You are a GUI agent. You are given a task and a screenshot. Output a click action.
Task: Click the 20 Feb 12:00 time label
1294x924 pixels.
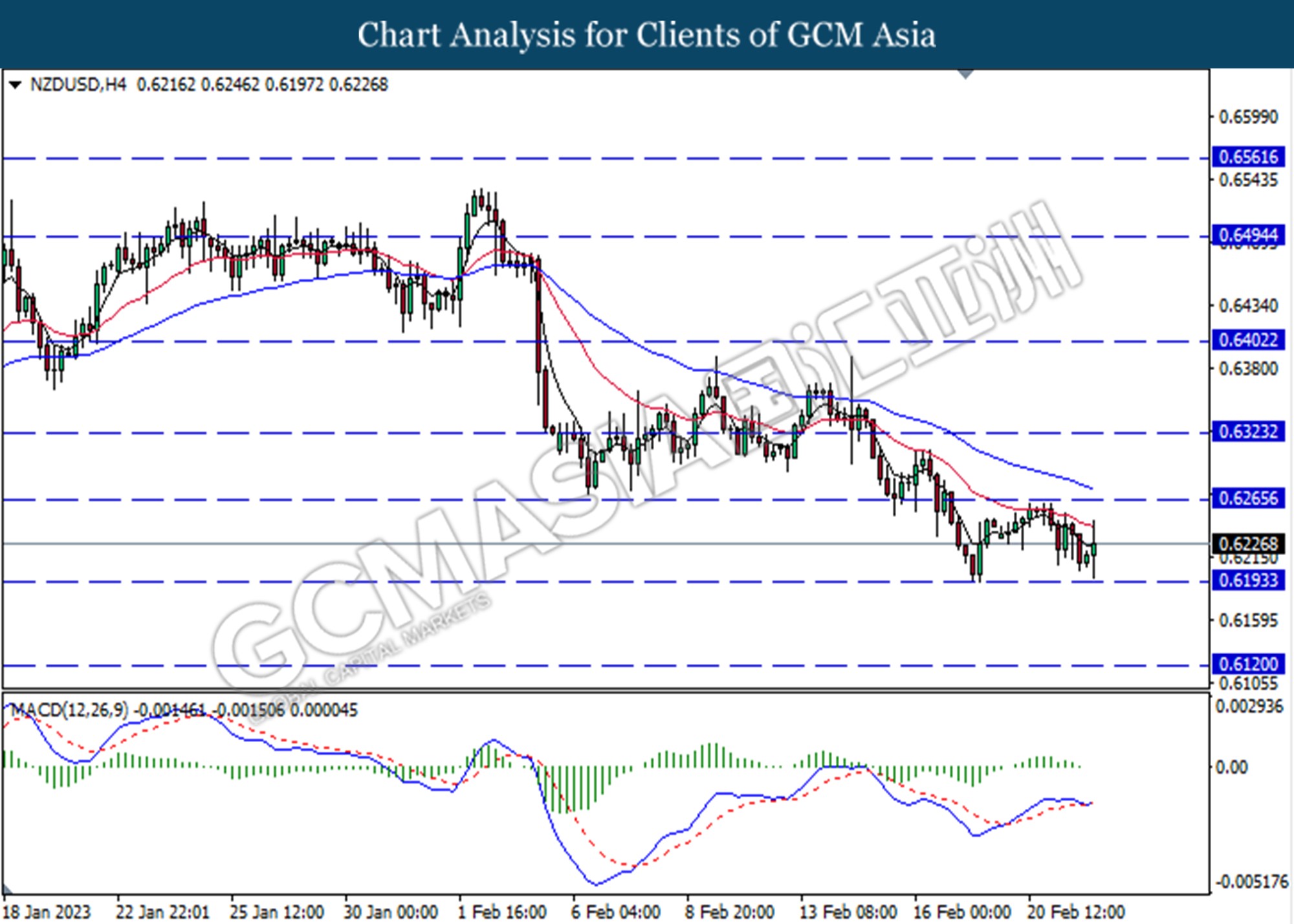tap(1075, 912)
